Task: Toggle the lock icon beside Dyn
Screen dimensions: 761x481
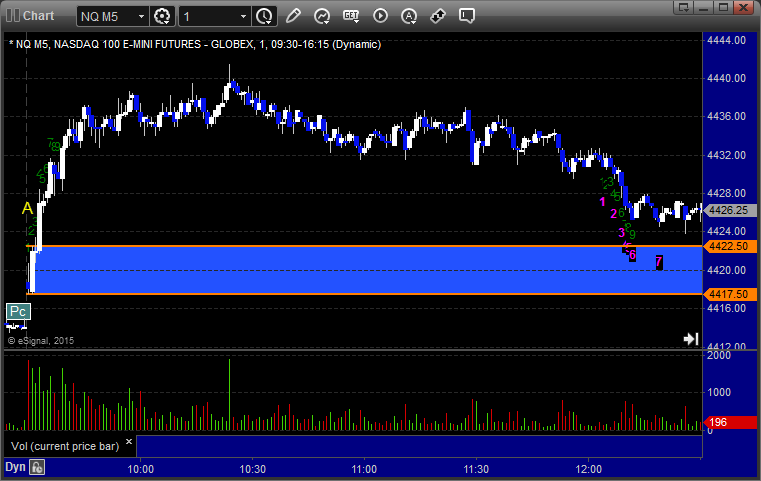Action: pos(37,467)
